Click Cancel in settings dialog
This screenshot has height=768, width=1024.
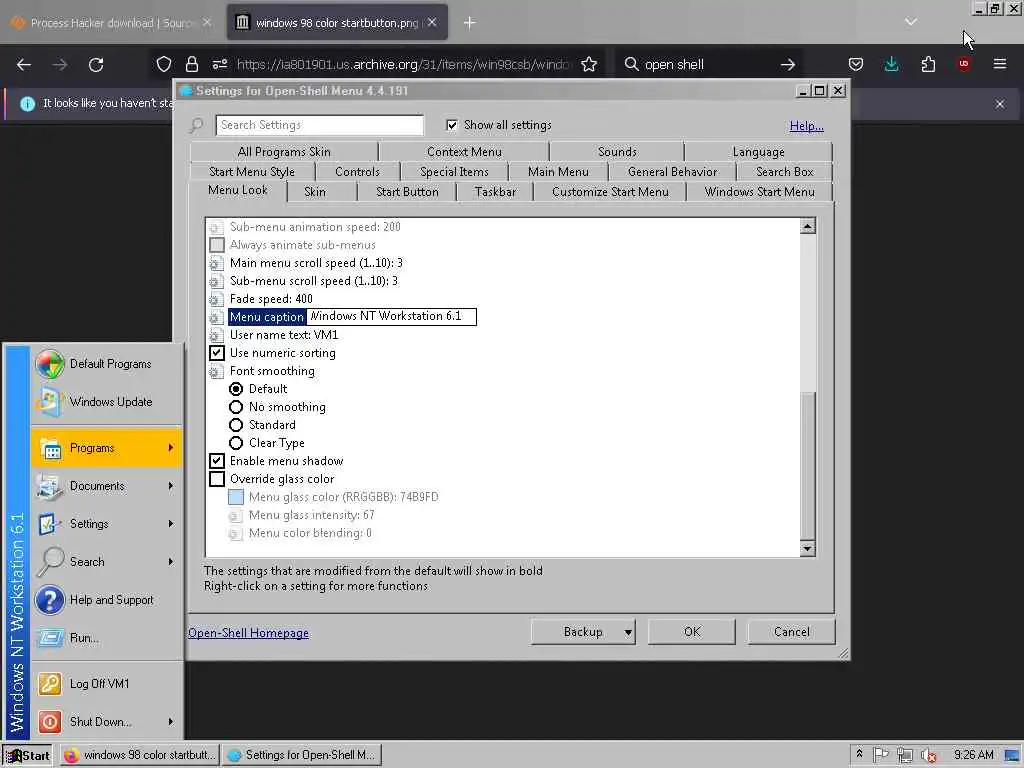pos(792,632)
